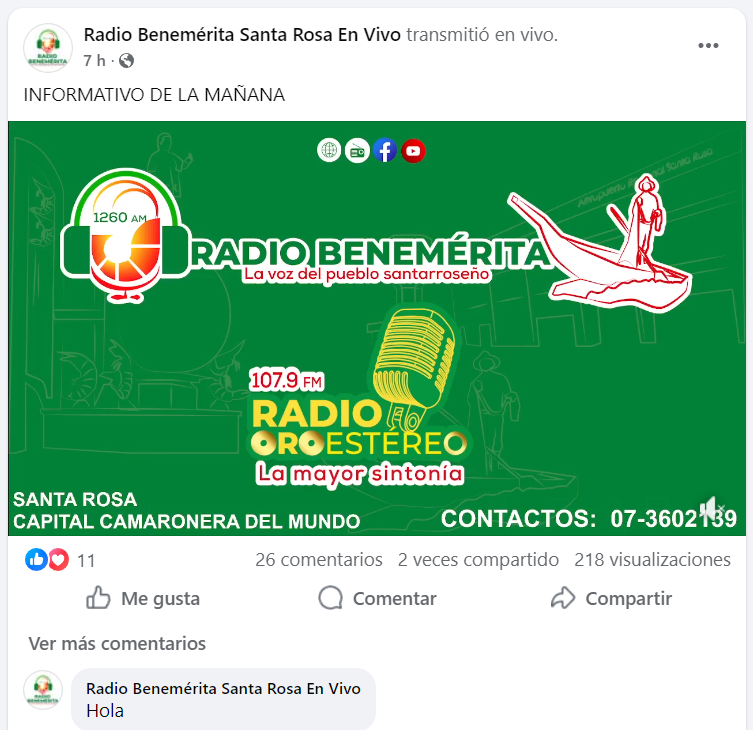Play the Informativo de la Mañana video
This screenshot has width=753, height=730.
[x=376, y=328]
